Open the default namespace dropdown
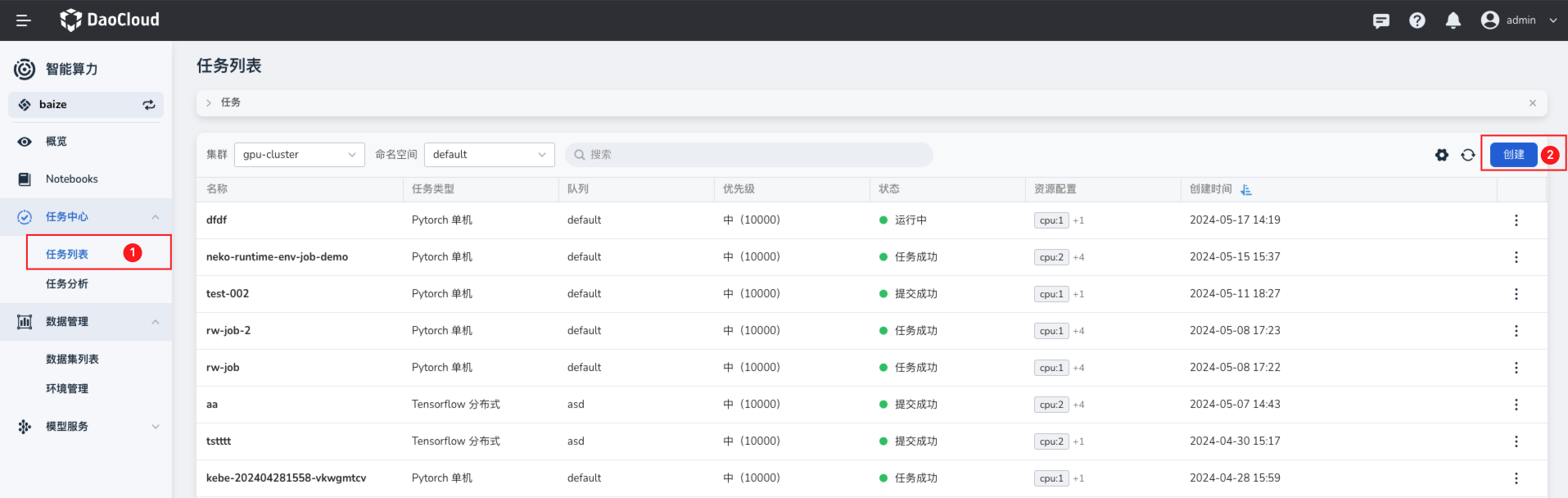Viewport: 1568px width, 498px height. (489, 155)
